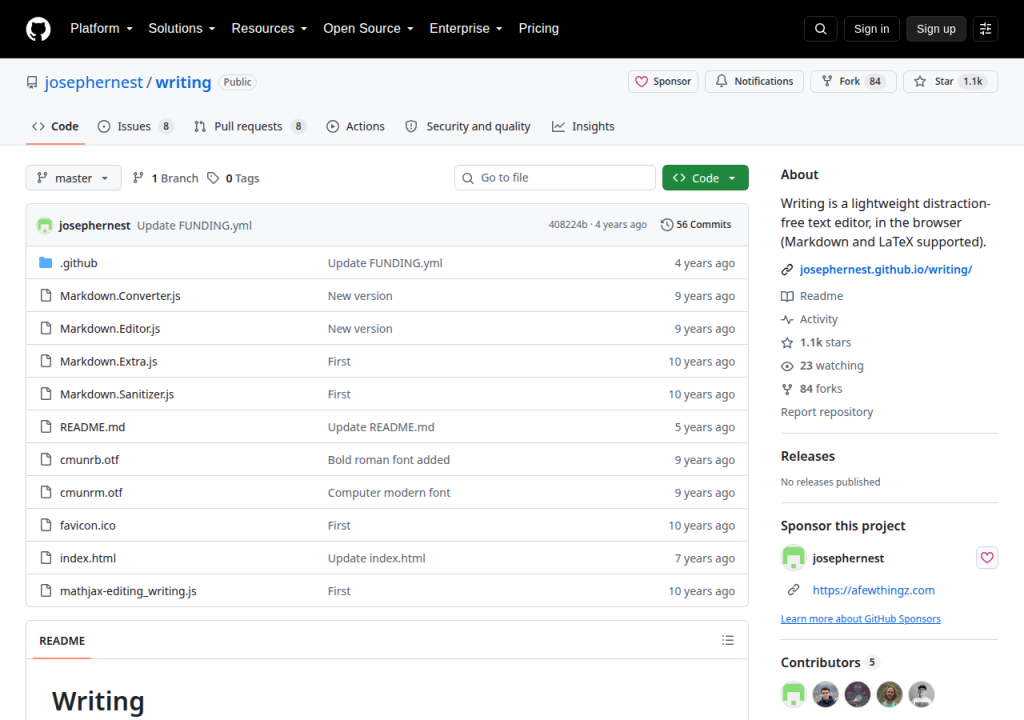The image size is (1024, 720).
Task: Expand the Platform menu
Action: [101, 29]
